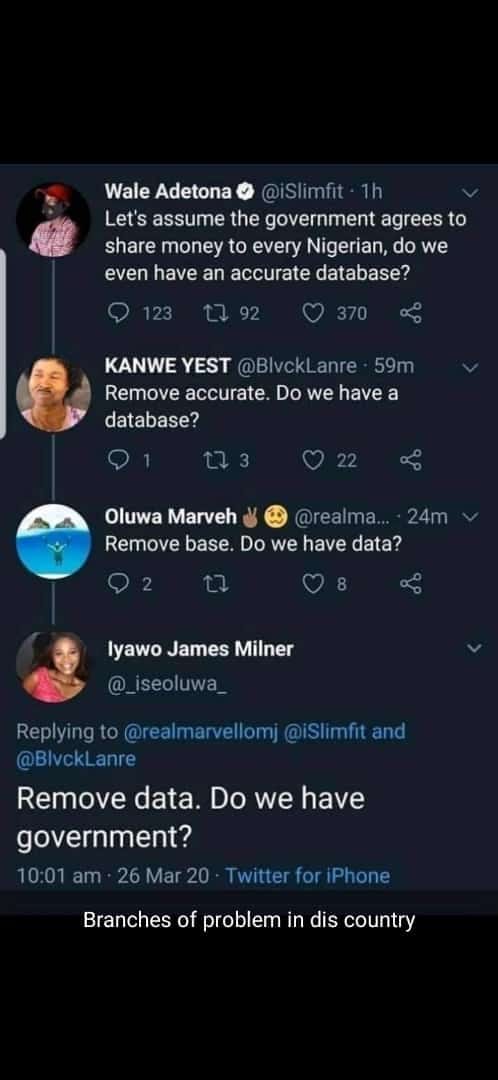Expand options chevron on Iyawo James Milner's tweet
The width and height of the screenshot is (498, 1080).
pyautogui.click(x=475, y=648)
